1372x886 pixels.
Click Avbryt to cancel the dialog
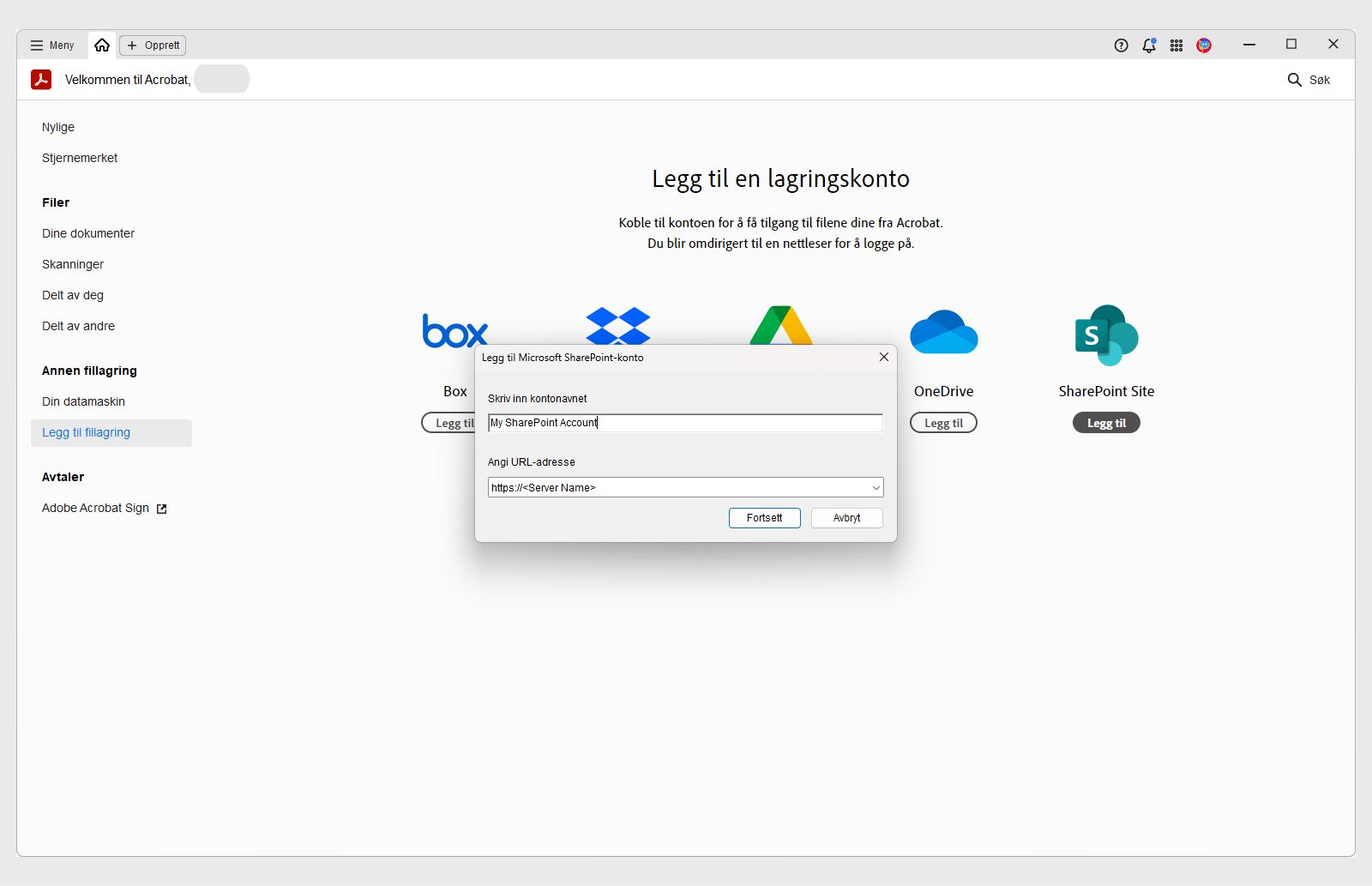[x=845, y=517]
